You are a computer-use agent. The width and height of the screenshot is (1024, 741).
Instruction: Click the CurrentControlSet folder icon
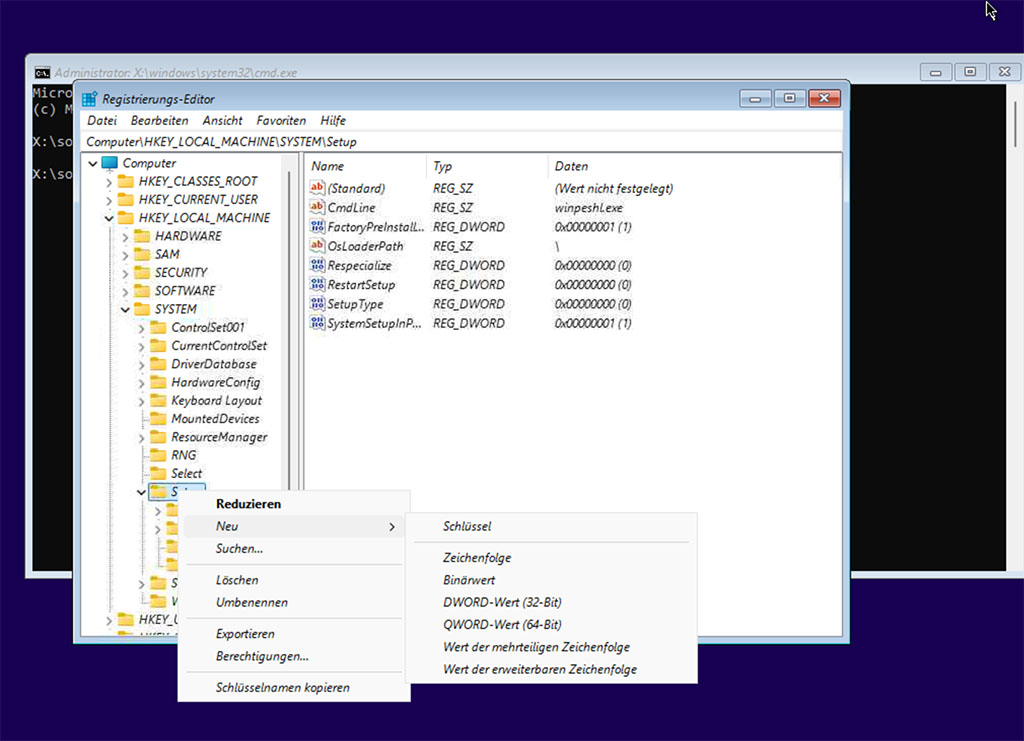click(x=158, y=346)
